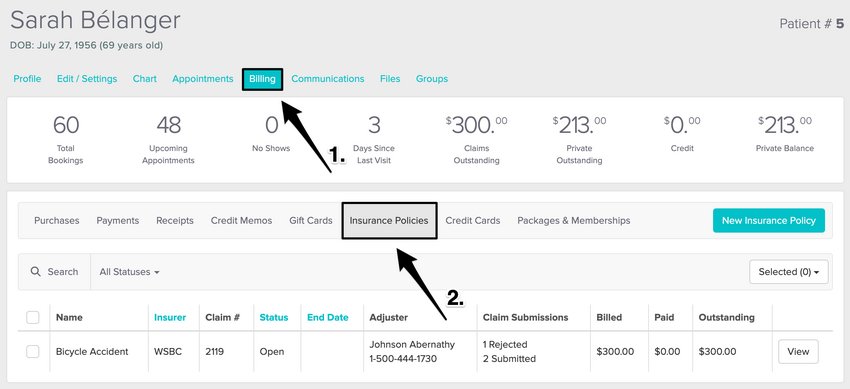Click the Paid $0.00 cell
Image resolution: width=850 pixels, height=389 pixels.
(667, 352)
